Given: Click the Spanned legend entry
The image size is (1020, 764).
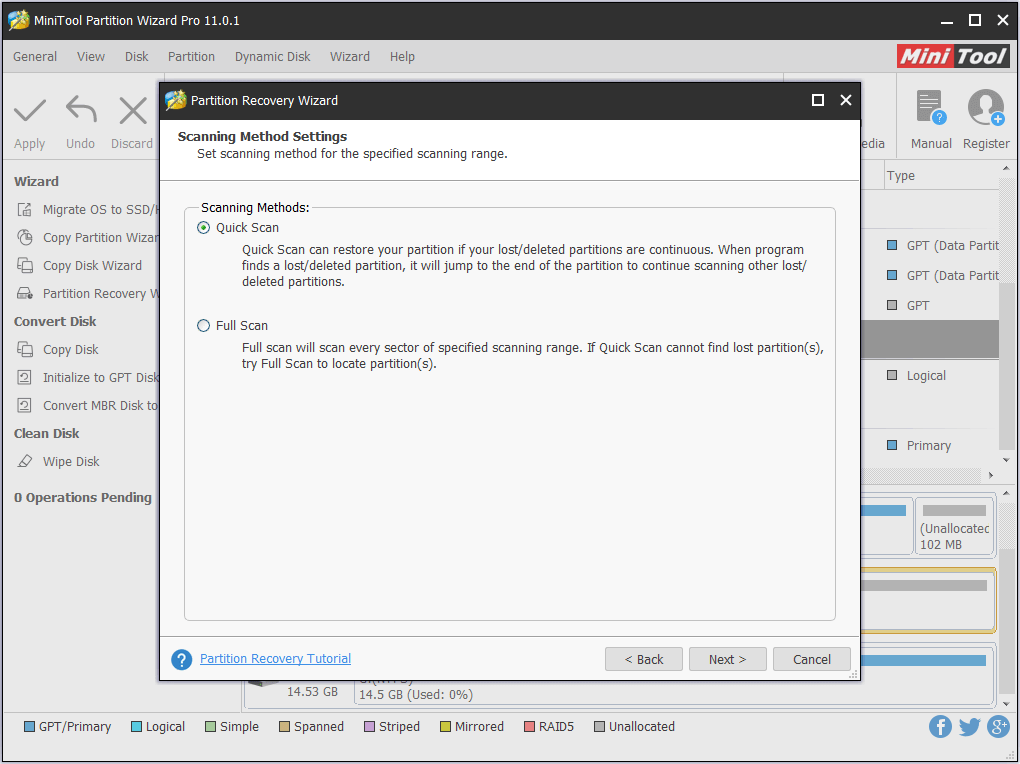Looking at the screenshot, I should [311, 726].
